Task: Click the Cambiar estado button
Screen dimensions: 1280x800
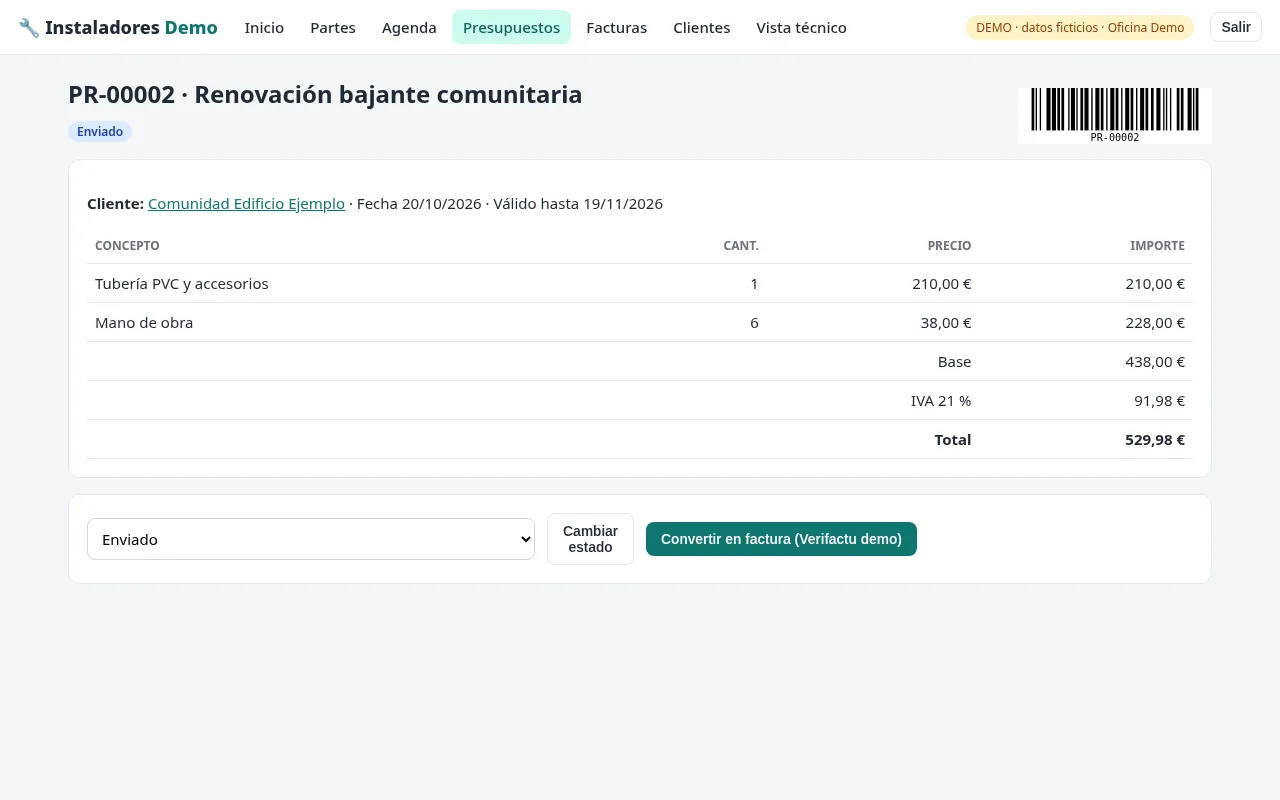Action: [590, 539]
